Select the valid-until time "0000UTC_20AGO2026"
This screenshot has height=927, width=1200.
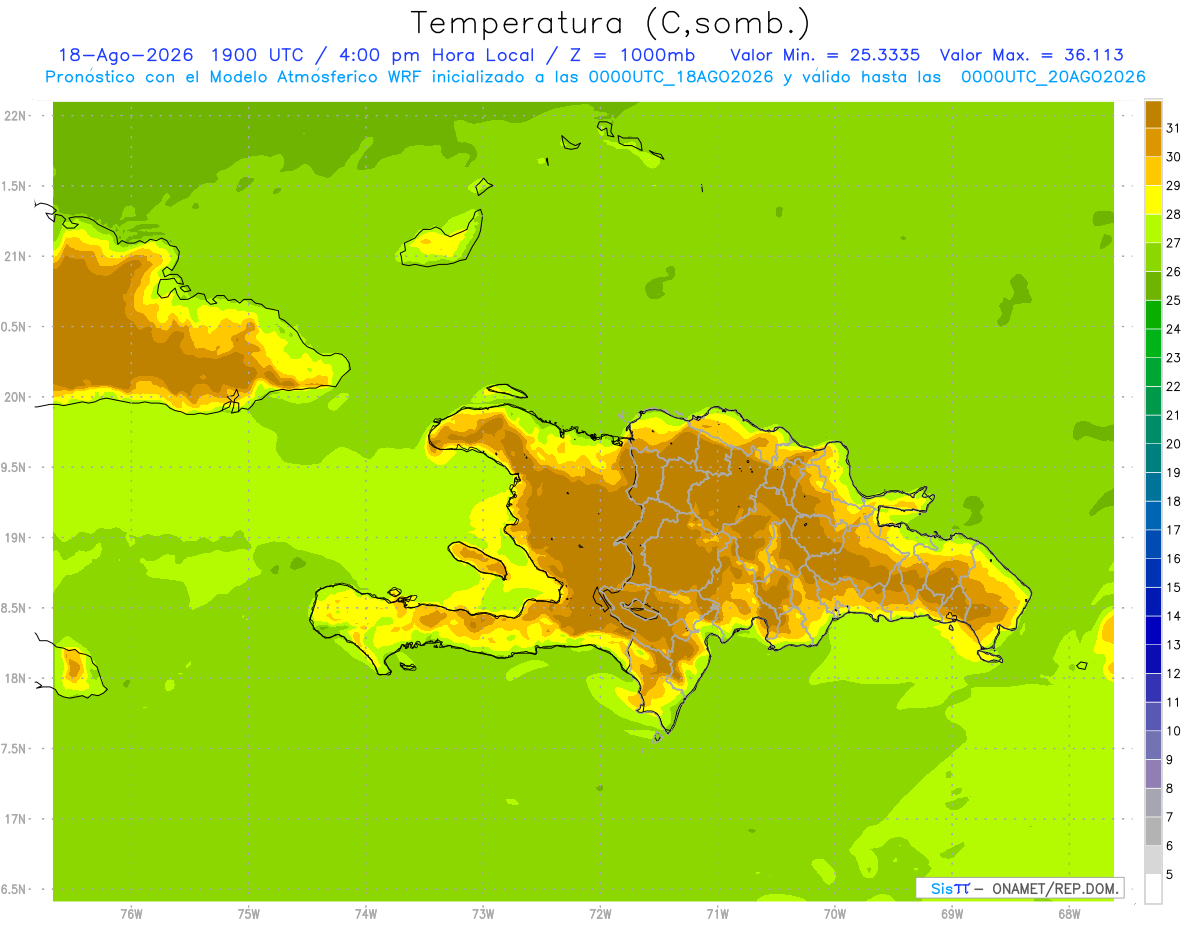(x=1053, y=77)
